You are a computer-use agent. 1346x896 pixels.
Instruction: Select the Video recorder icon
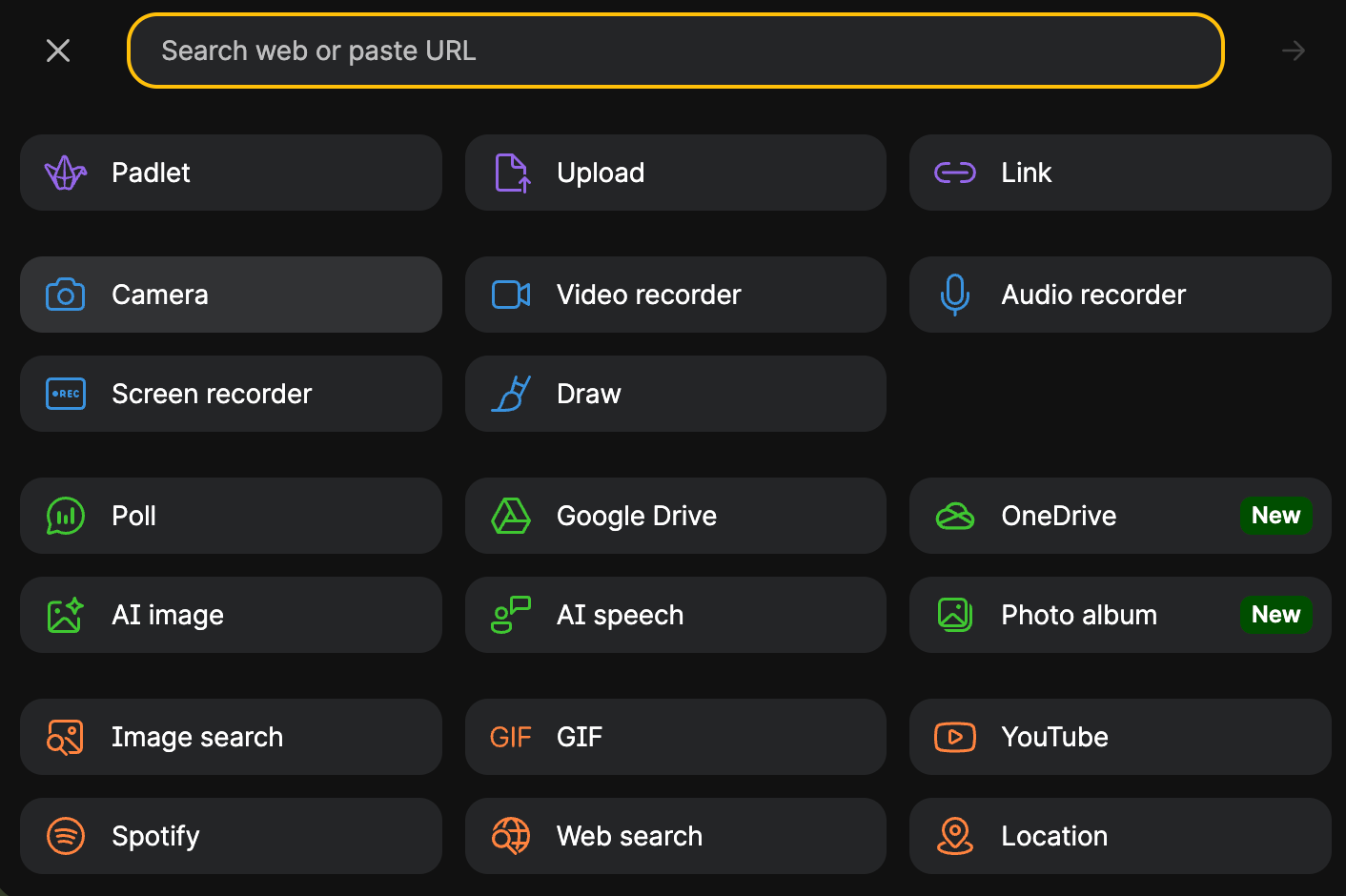[x=511, y=295]
